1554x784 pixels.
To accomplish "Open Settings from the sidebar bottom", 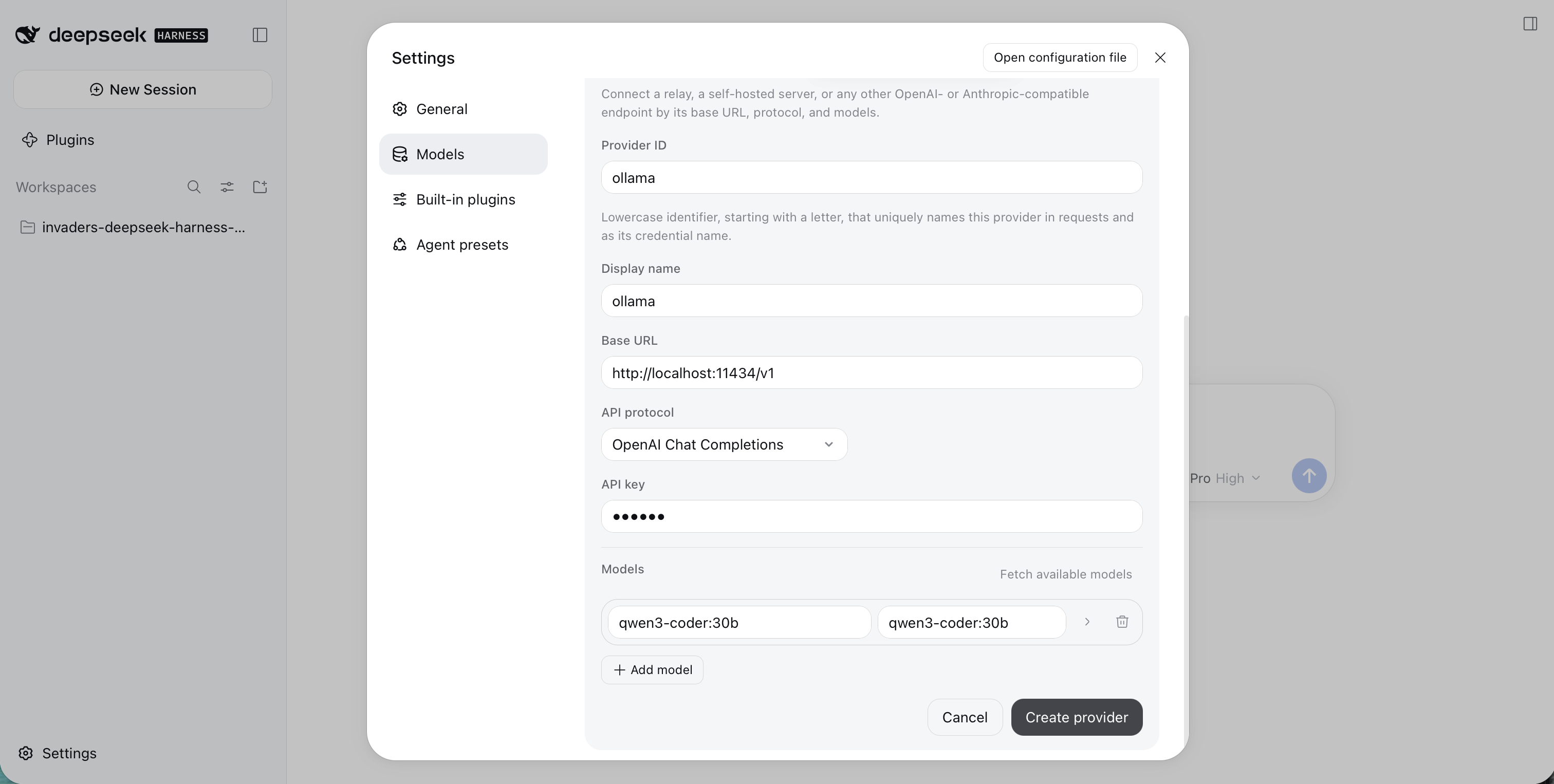I will click(58, 753).
